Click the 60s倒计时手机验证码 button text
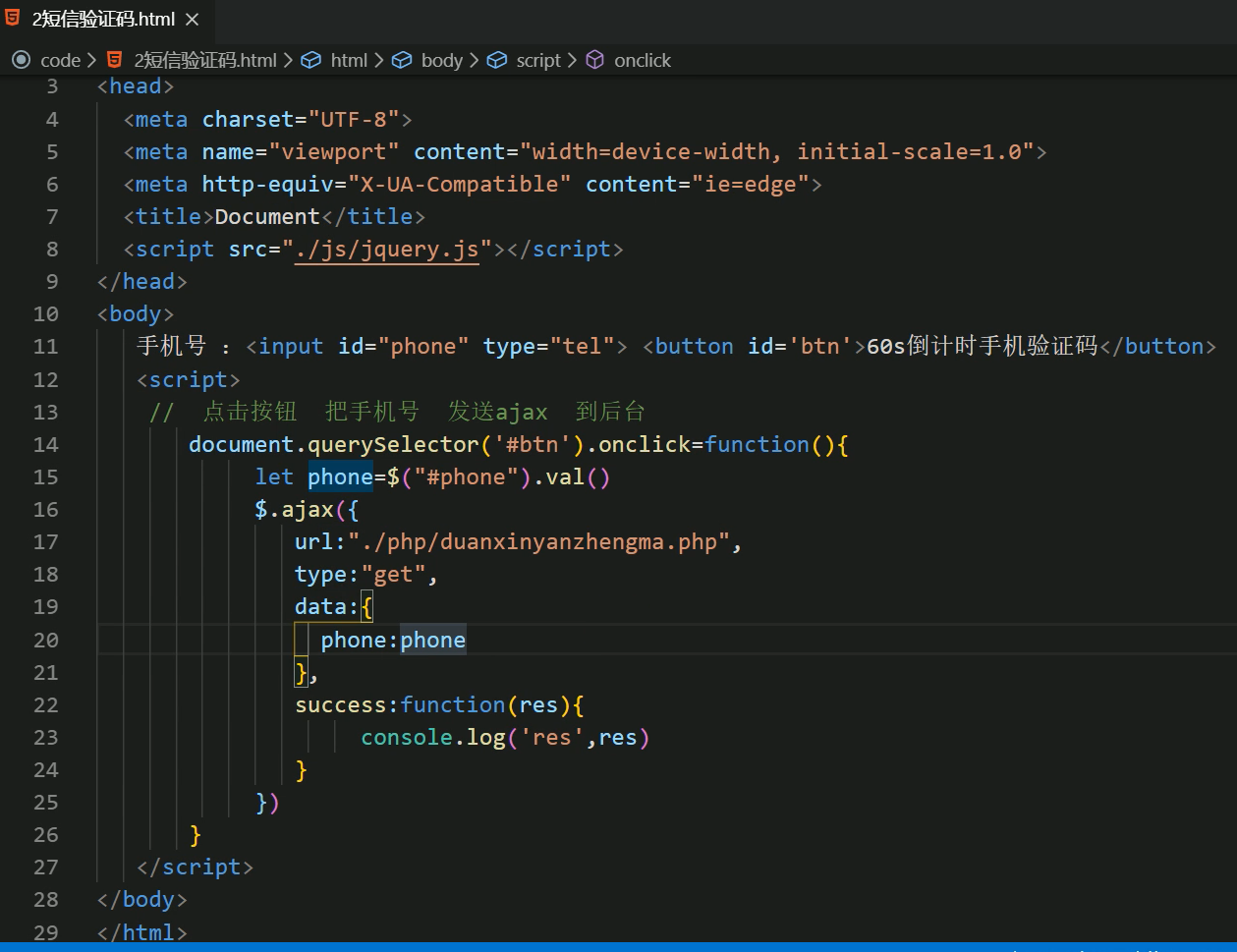The width and height of the screenshot is (1237, 952). (x=983, y=346)
